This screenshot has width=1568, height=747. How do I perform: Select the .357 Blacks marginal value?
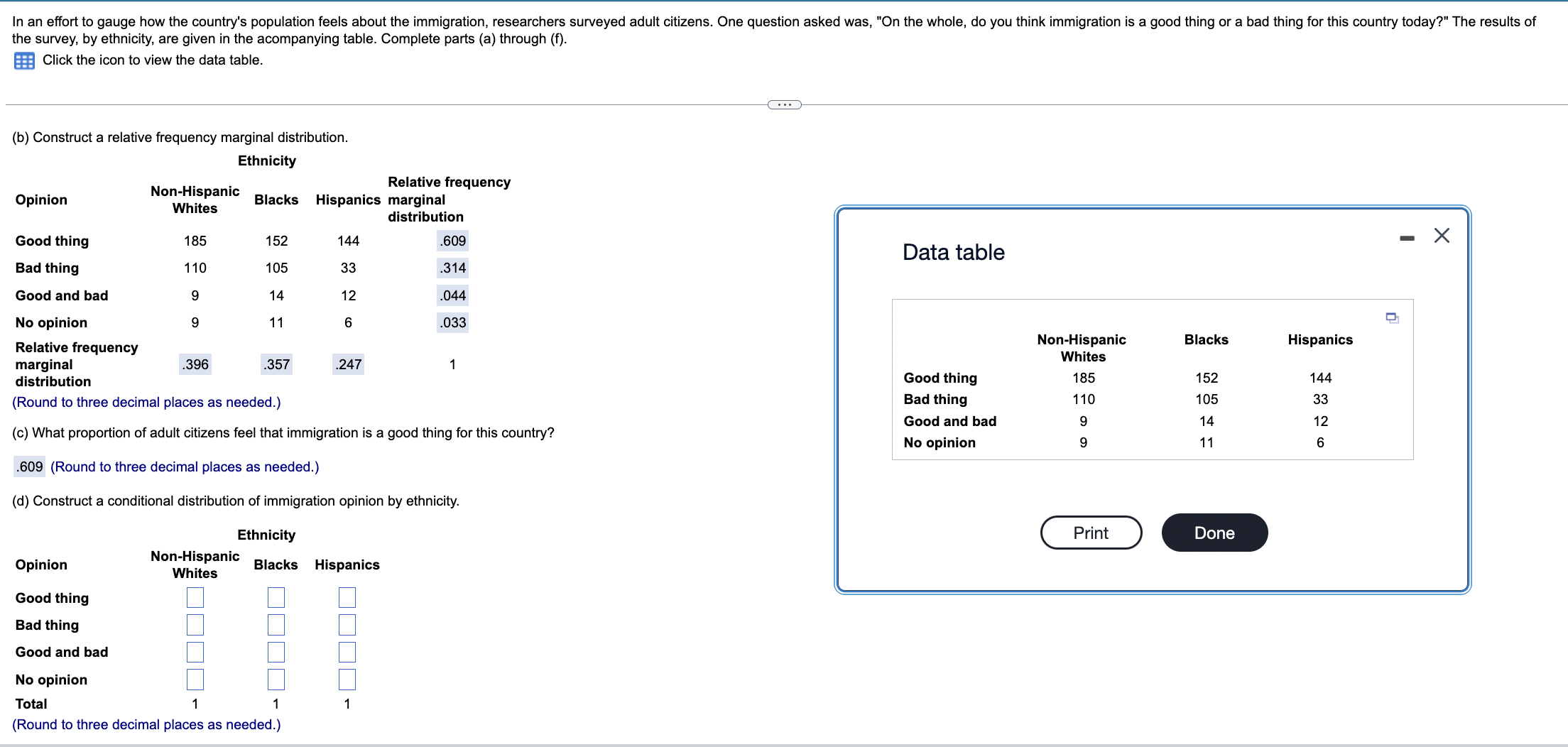[x=276, y=364]
